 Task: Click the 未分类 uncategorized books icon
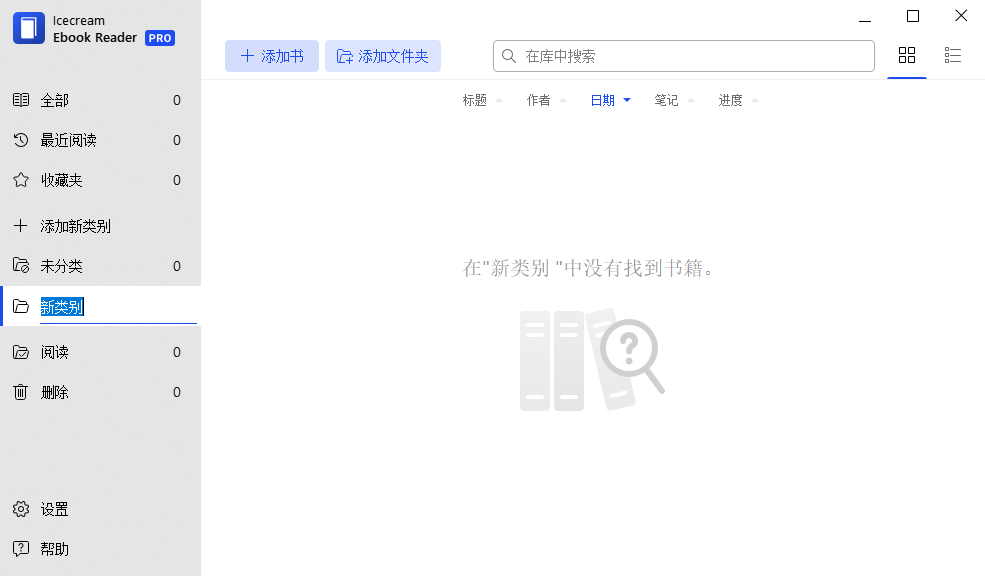20,265
